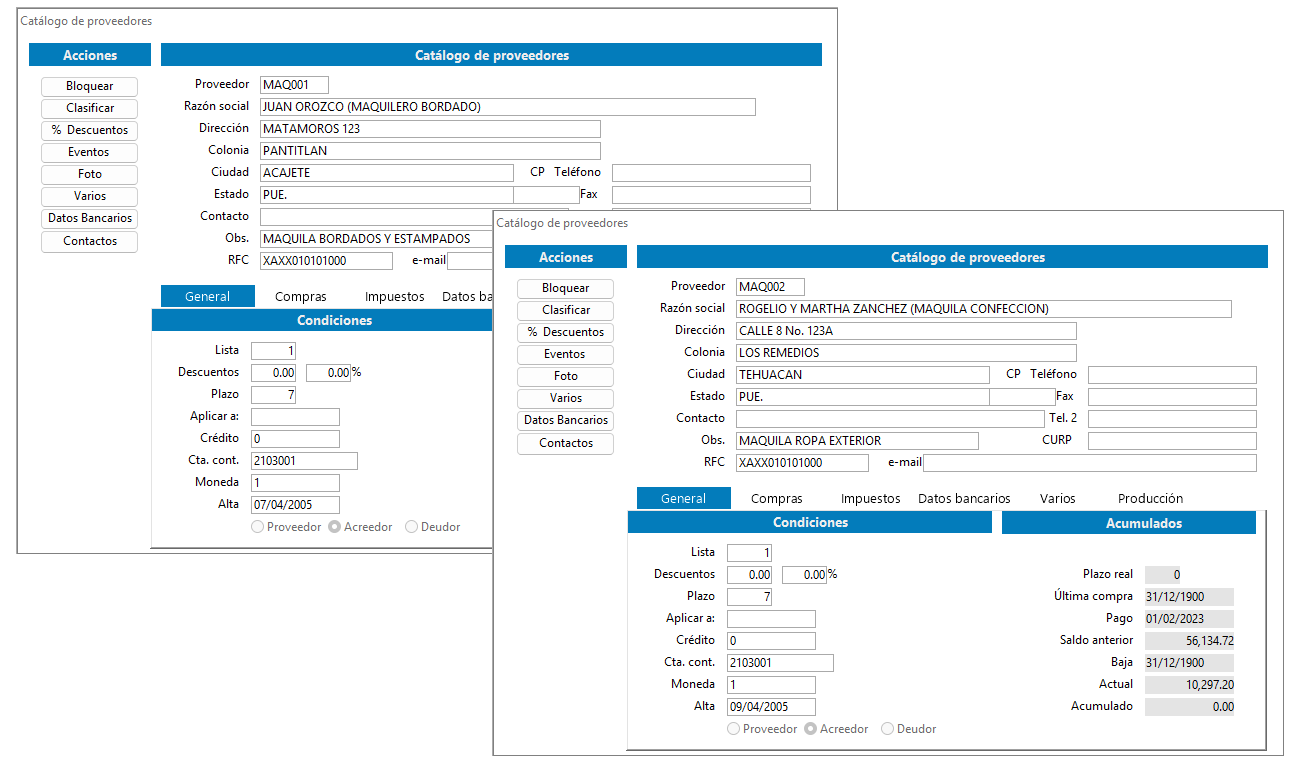Click Moneda field in MAQ002 window
The width and height of the screenshot is (1296, 770).
(x=771, y=685)
